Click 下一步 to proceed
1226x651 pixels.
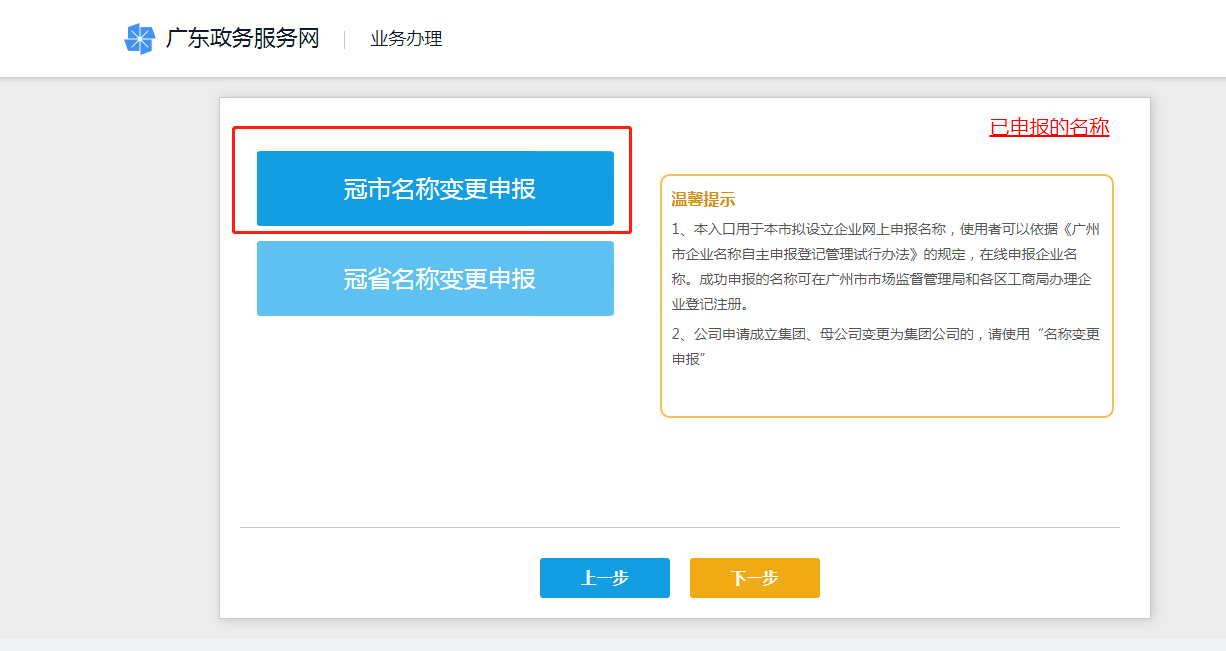[754, 578]
